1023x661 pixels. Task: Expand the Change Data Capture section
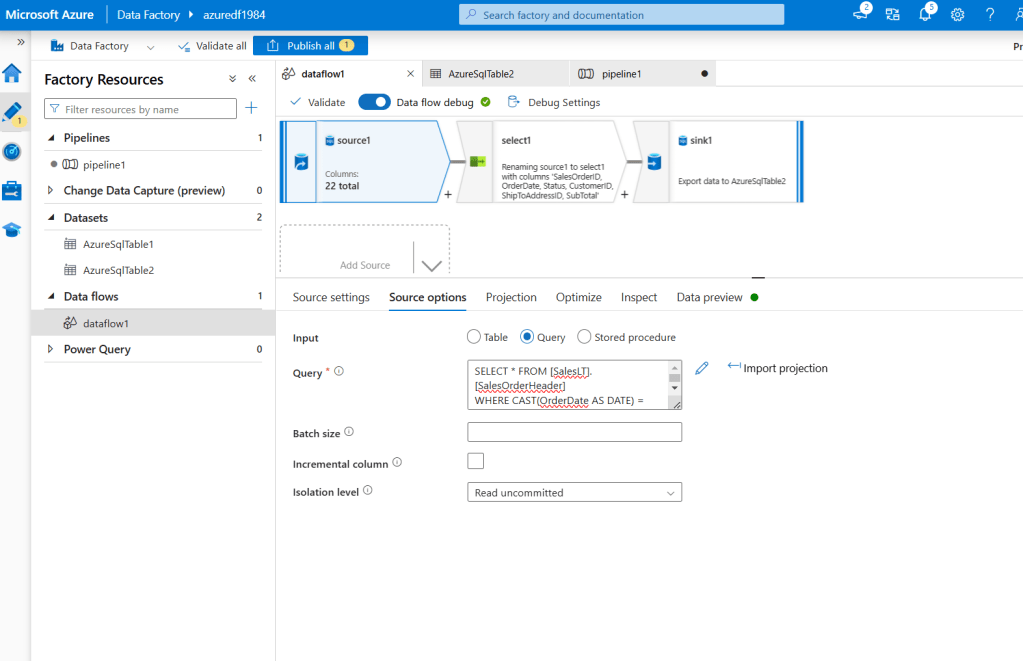coord(52,190)
